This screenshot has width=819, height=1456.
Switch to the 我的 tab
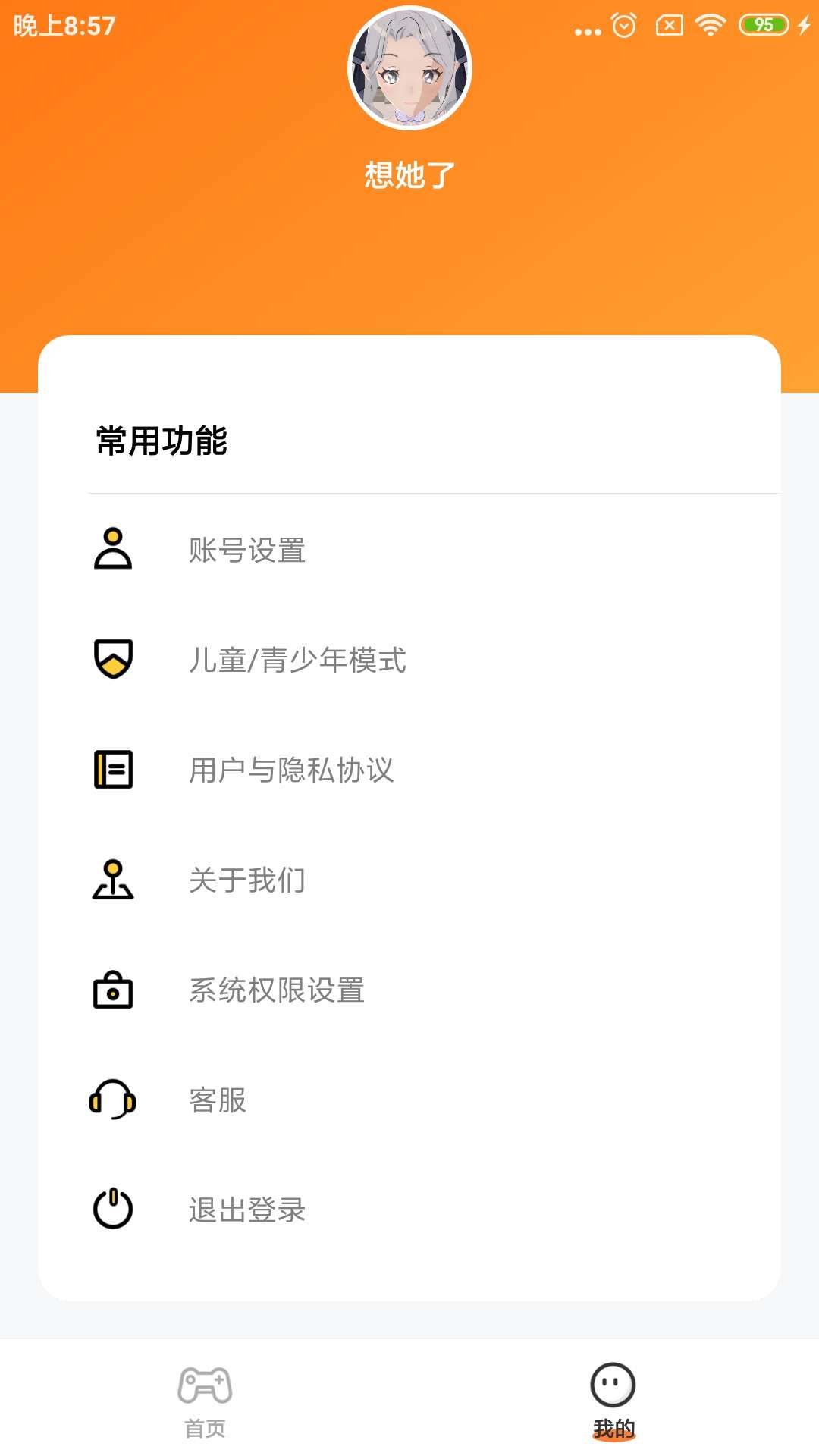613,1429
